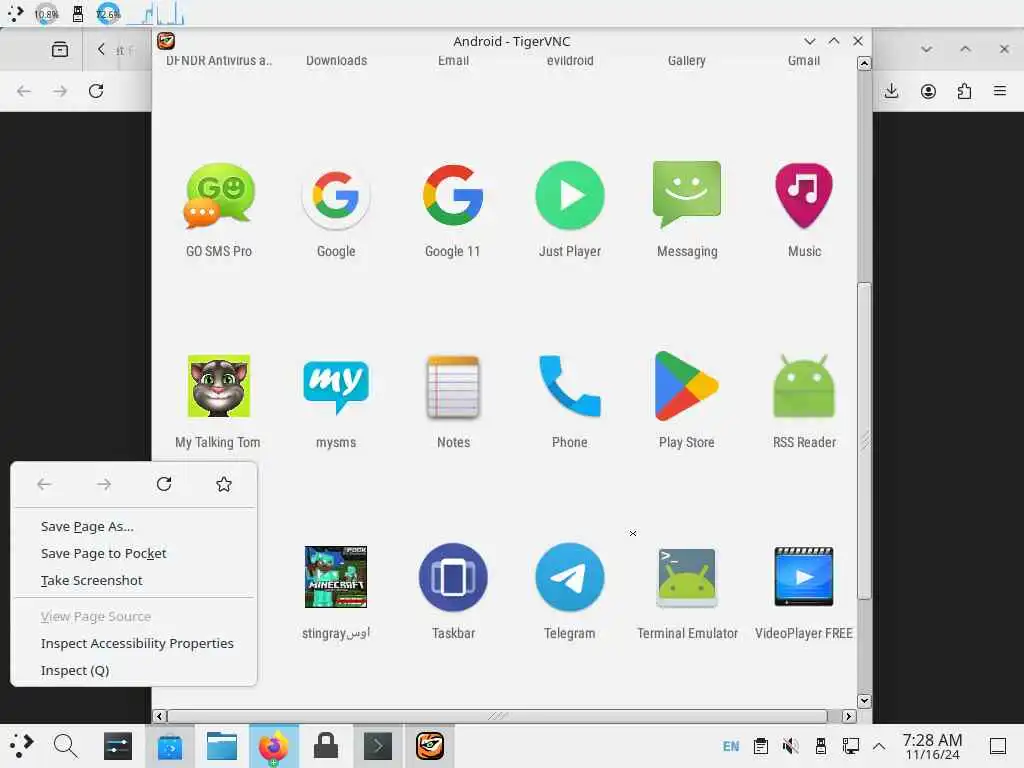
Task: Open the Email app label
Action: click(453, 60)
